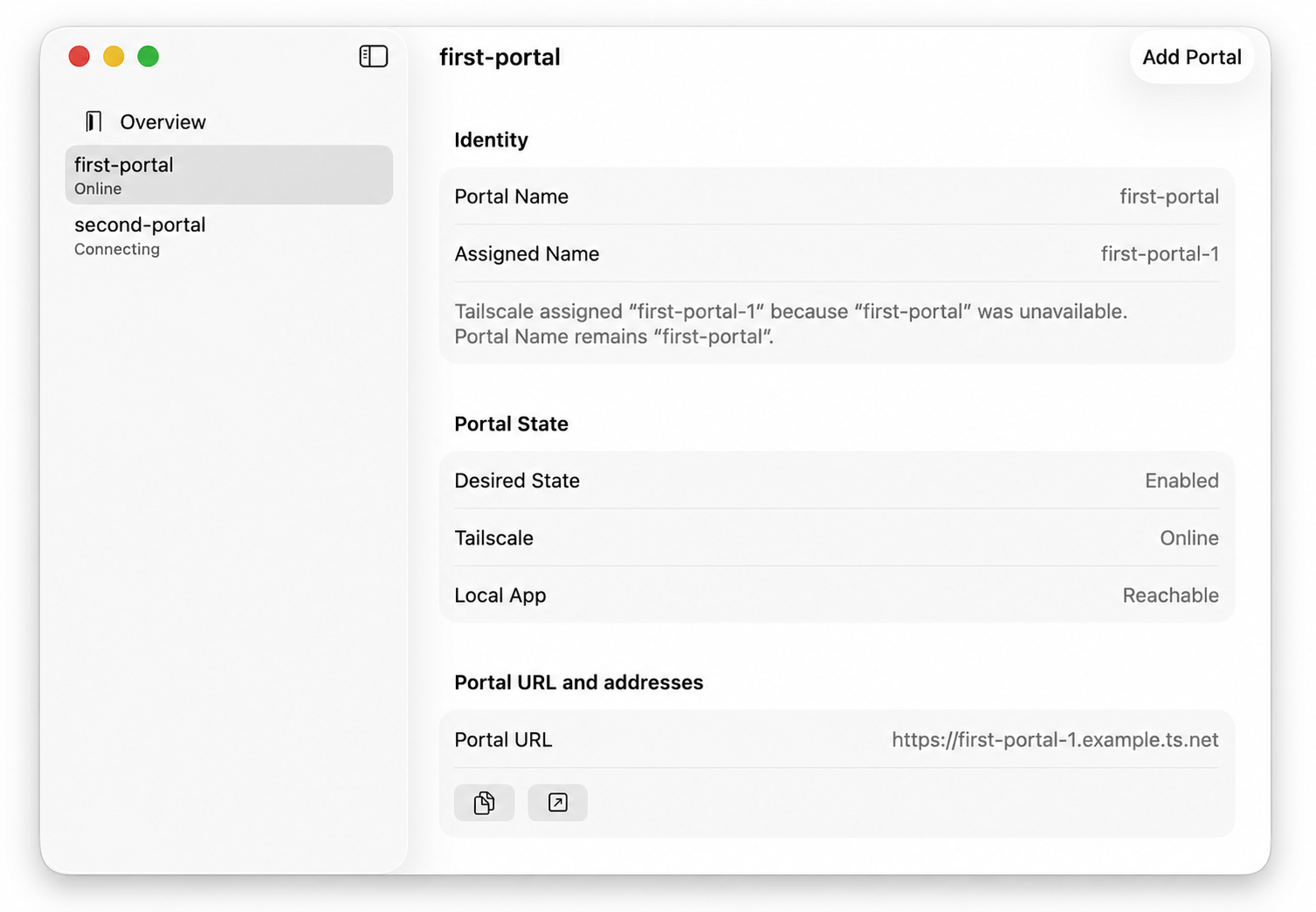Click the green full-screen window button
Viewport: 1316px width, 912px height.
(148, 57)
